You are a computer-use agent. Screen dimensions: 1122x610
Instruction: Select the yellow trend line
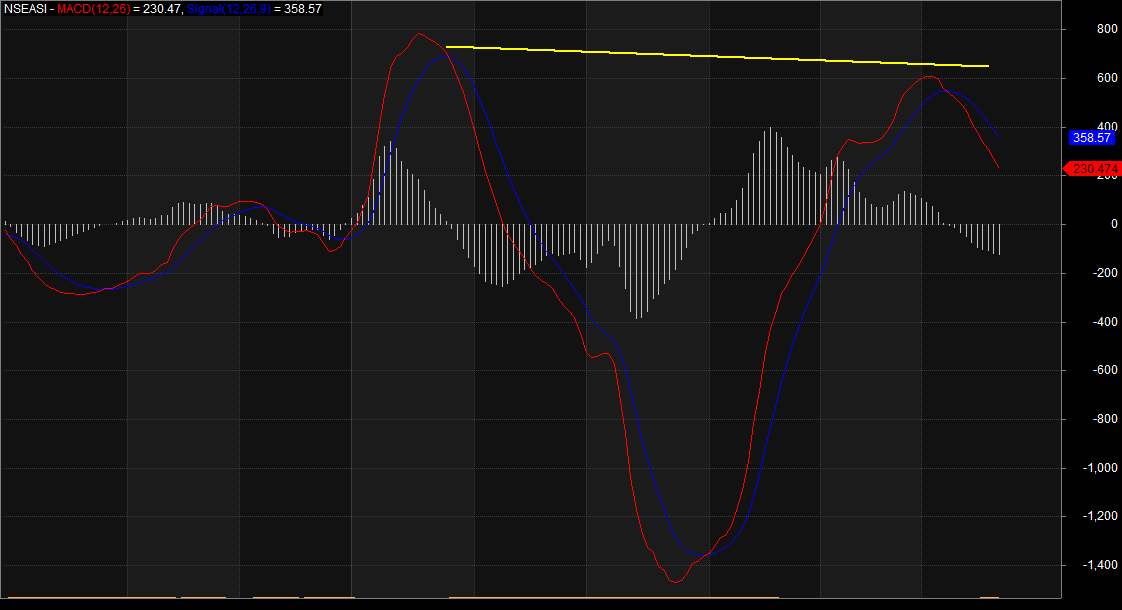tap(717, 57)
